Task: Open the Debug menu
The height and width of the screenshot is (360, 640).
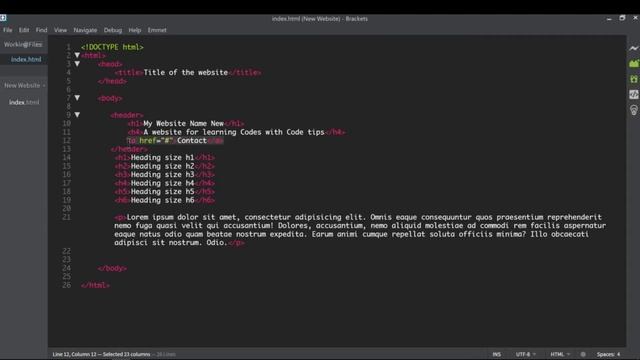Action: pos(113,30)
